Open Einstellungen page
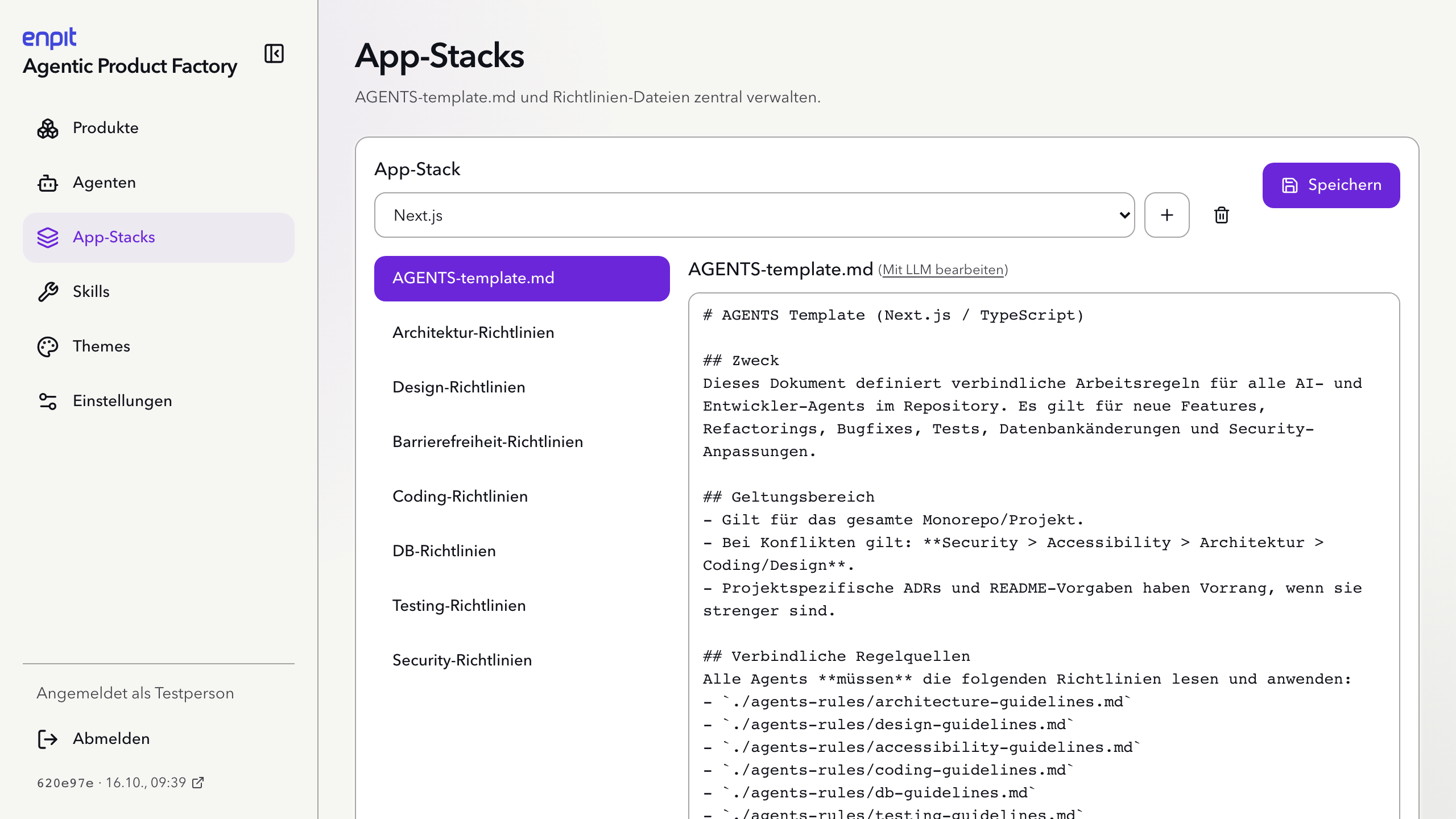1456x819 pixels. click(159, 401)
